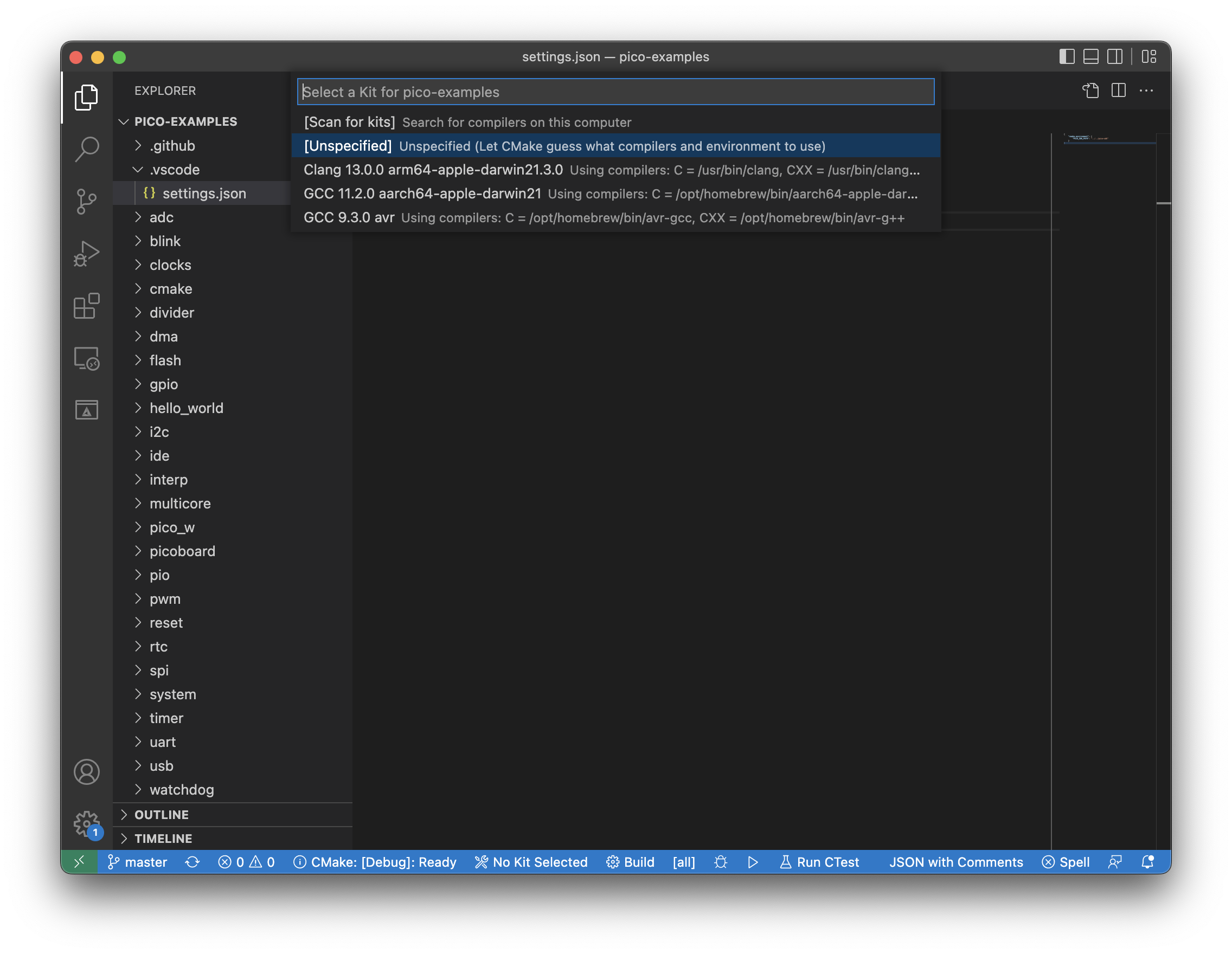Viewport: 1232px width, 954px height.
Task: Toggle primary side bar layout icon
Action: [x=1067, y=56]
